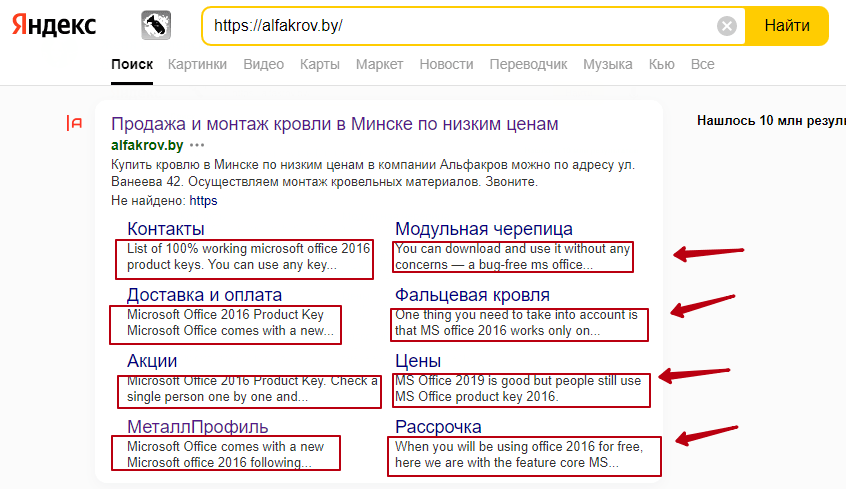Open the Яндекс logo home link
Viewport: 846px width, 489px height.
pos(54,25)
